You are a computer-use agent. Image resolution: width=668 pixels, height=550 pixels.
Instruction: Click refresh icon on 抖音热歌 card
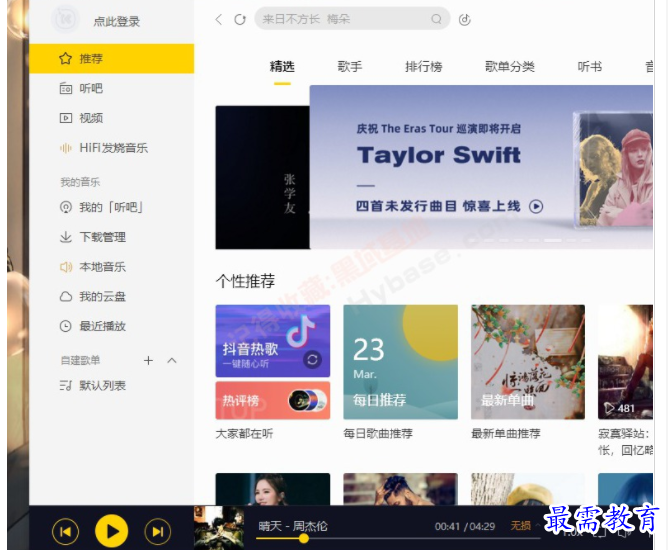(312, 360)
